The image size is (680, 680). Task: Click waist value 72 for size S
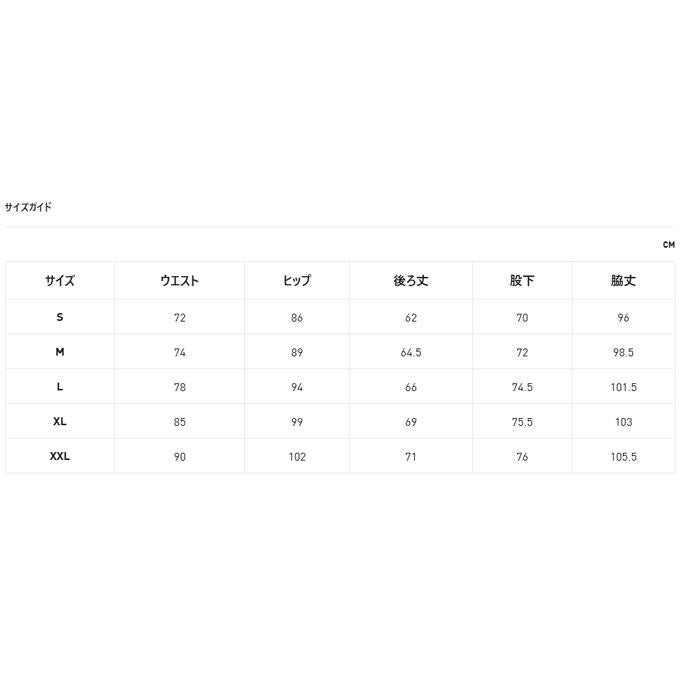(x=180, y=318)
